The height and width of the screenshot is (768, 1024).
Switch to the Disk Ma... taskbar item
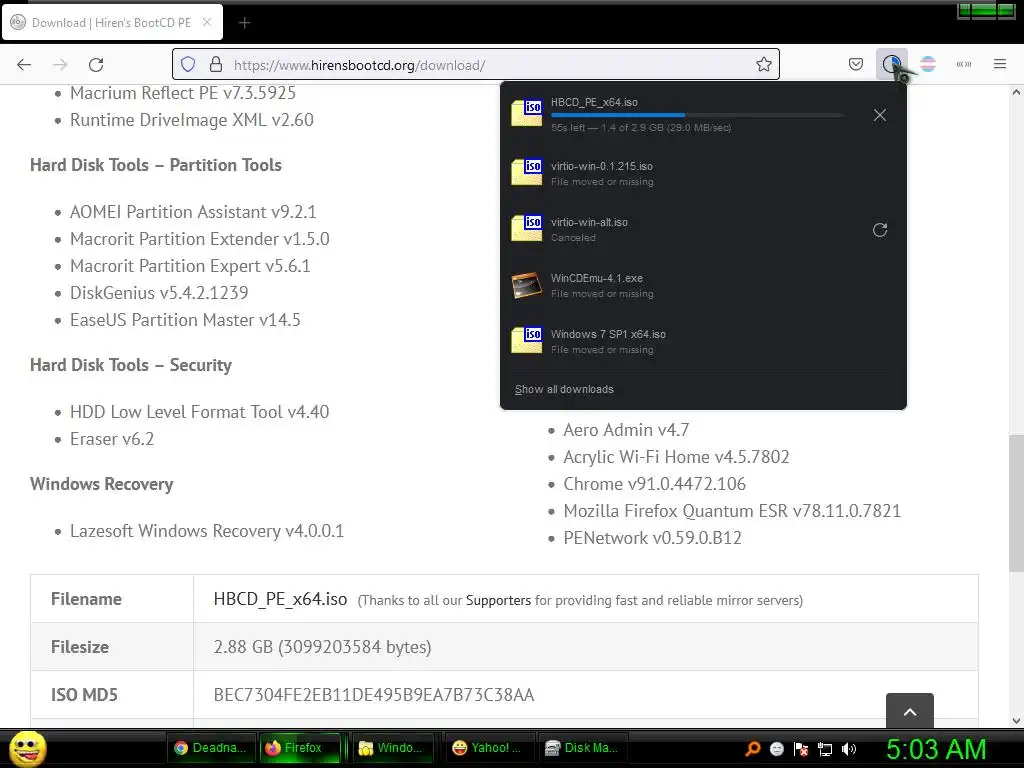coord(583,748)
